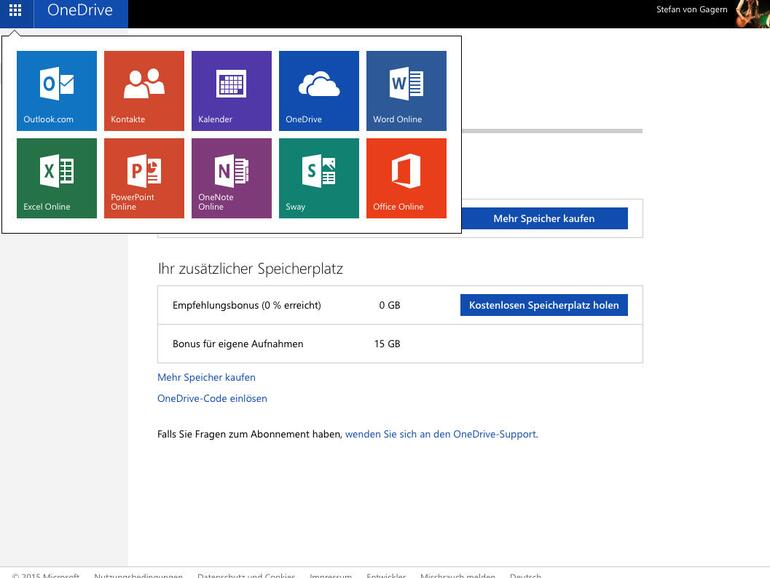Screen dimensions: 770x578
Task: Open the Kontakte app tile
Action: point(144,91)
